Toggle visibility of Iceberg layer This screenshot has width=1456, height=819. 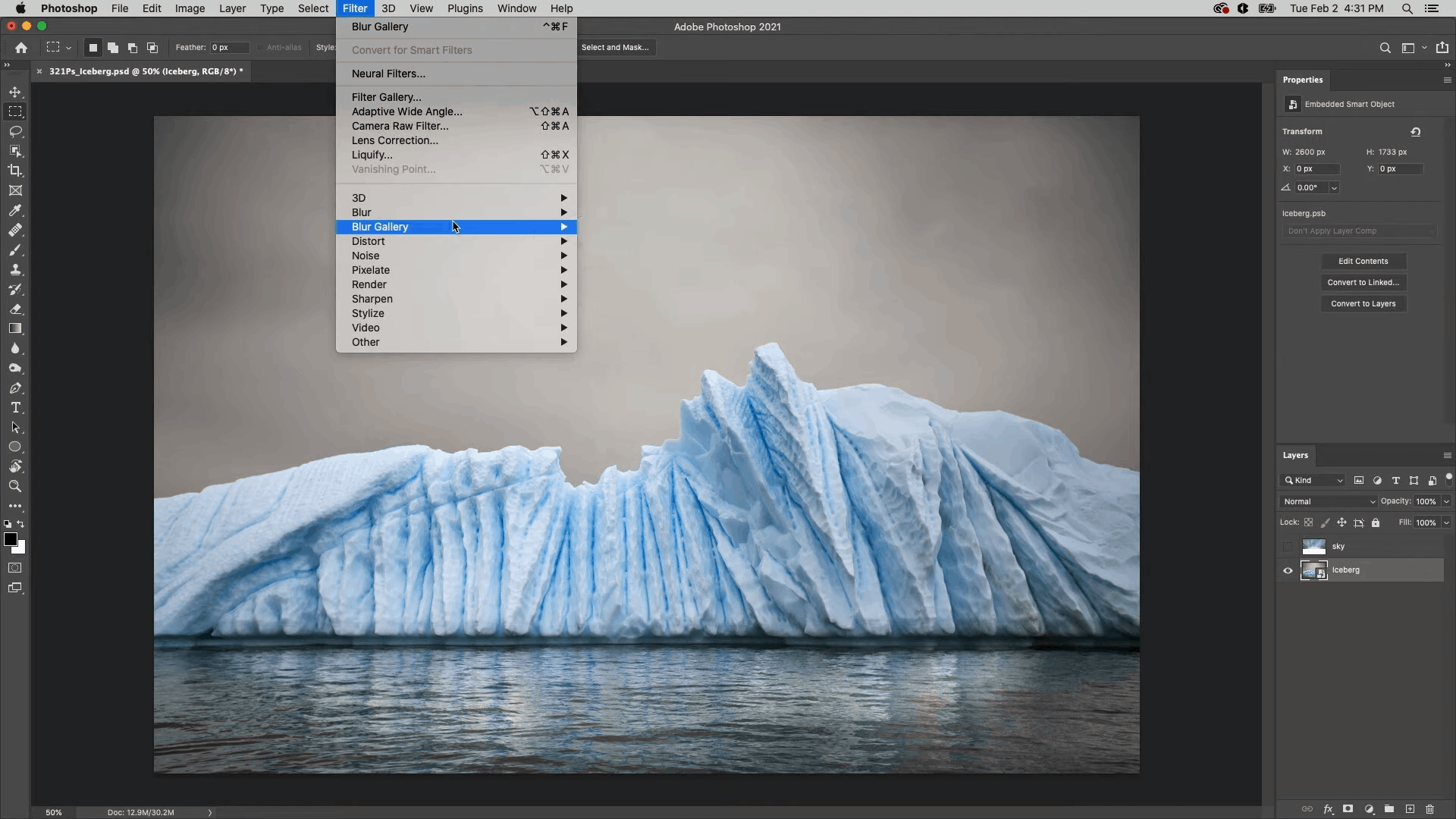tap(1288, 570)
